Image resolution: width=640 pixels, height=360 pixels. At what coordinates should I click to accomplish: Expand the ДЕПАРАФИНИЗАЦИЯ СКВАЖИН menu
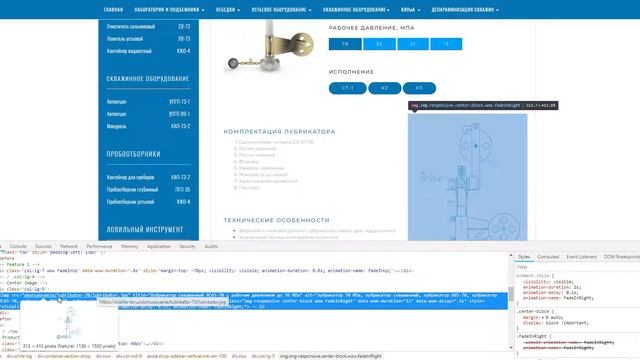pyautogui.click(x=465, y=10)
